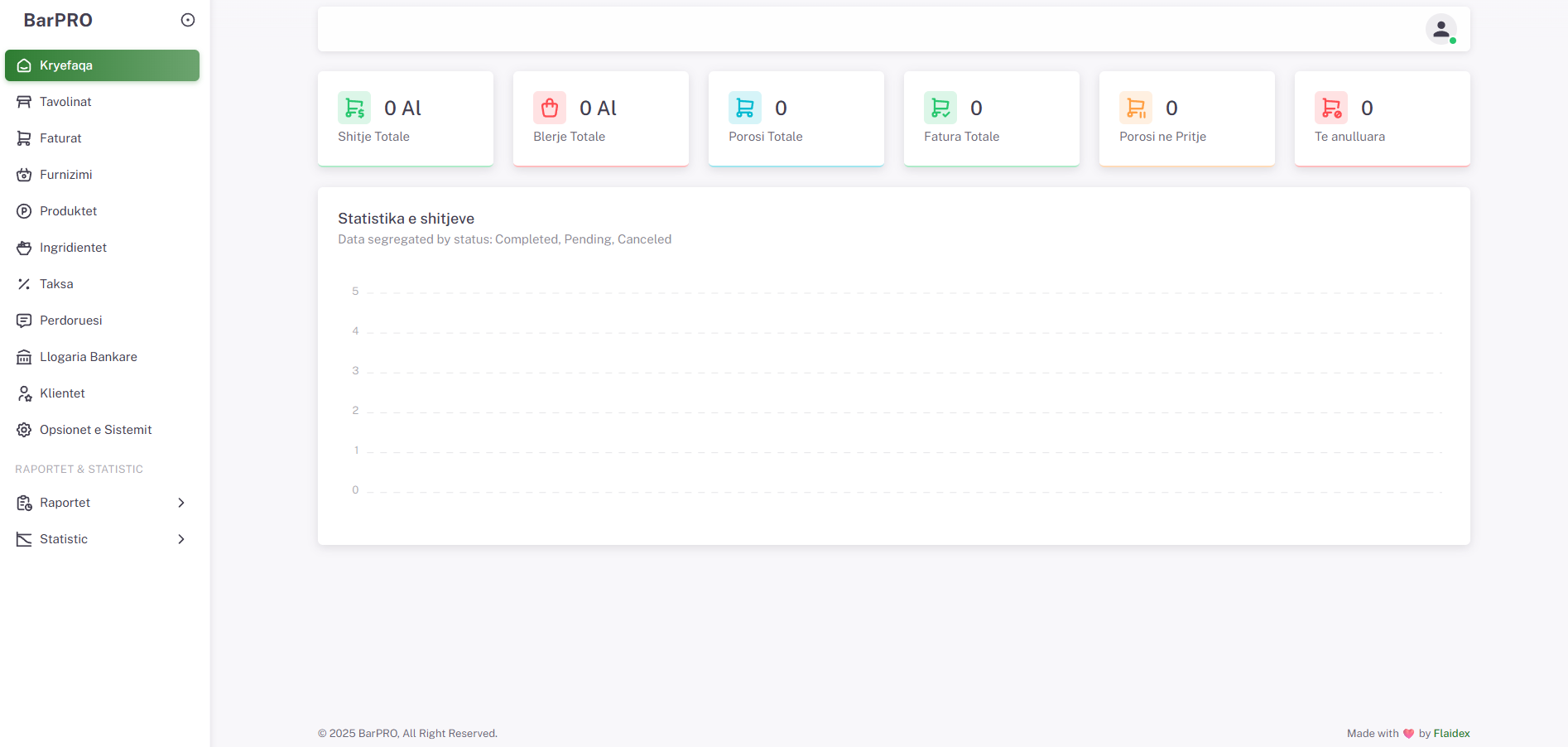Open the Llogaria Bankare label
Screen dimensions: 1568x747
point(89,357)
